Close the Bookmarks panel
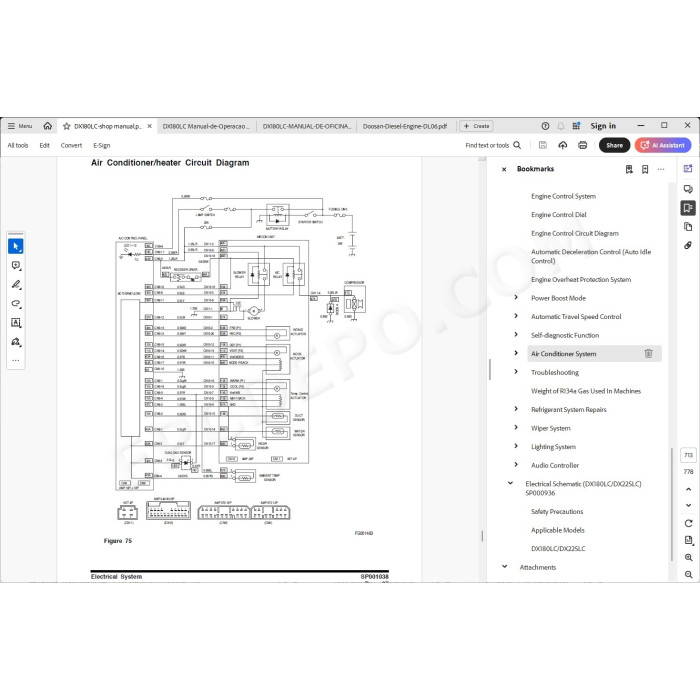Image resolution: width=700 pixels, height=700 pixels. 504,169
